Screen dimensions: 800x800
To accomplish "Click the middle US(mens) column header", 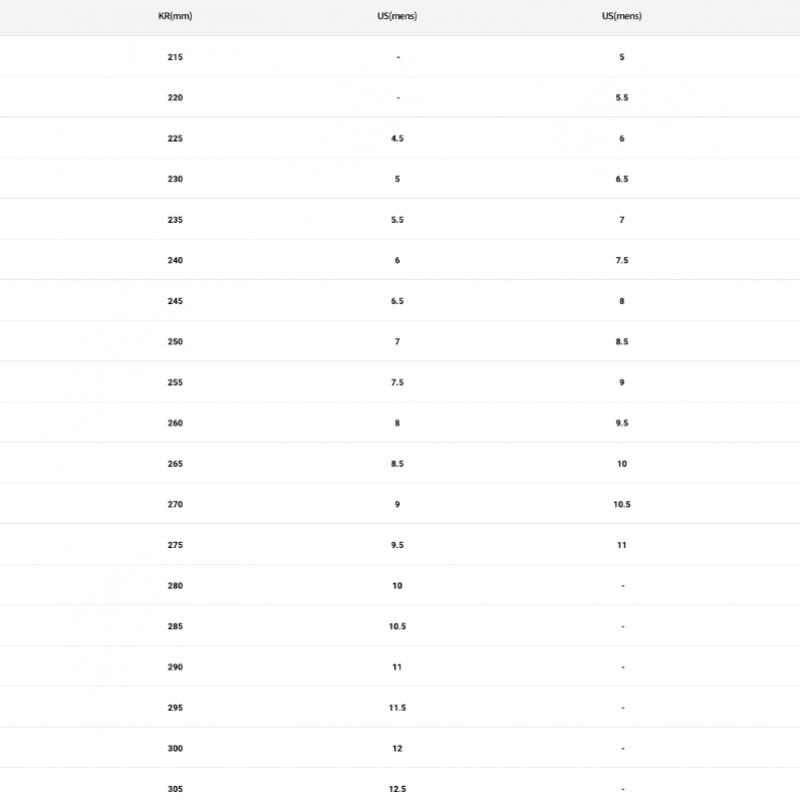I will [397, 17].
